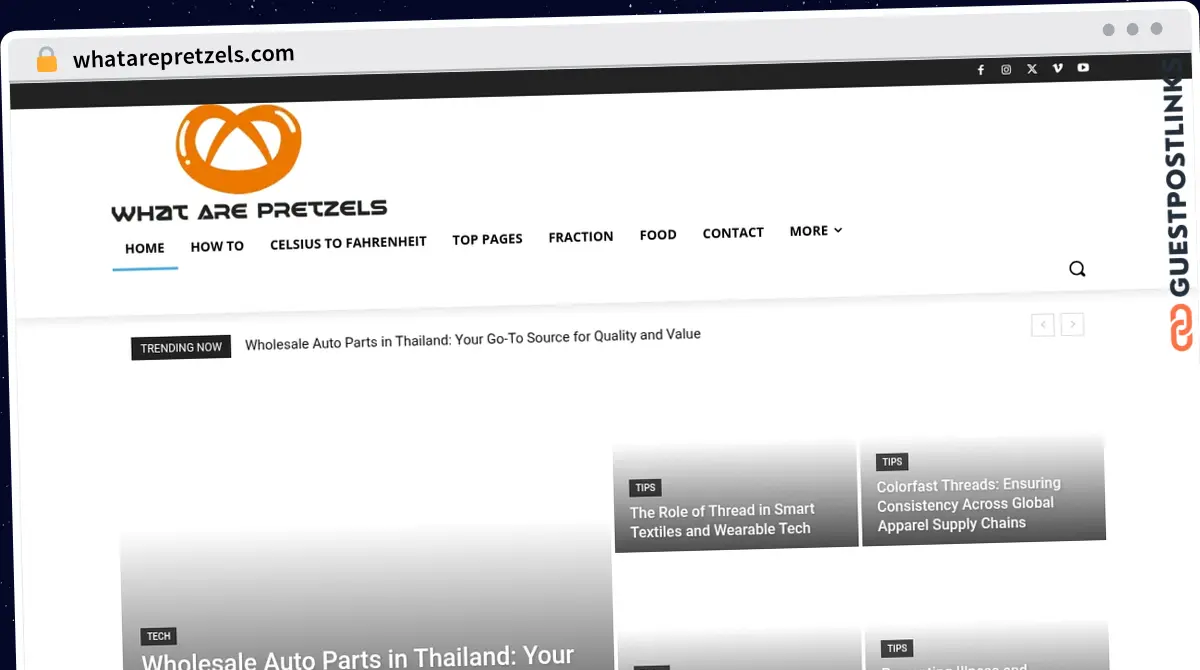Expand the MORE menu
The height and width of the screenshot is (670, 1200).
(816, 231)
